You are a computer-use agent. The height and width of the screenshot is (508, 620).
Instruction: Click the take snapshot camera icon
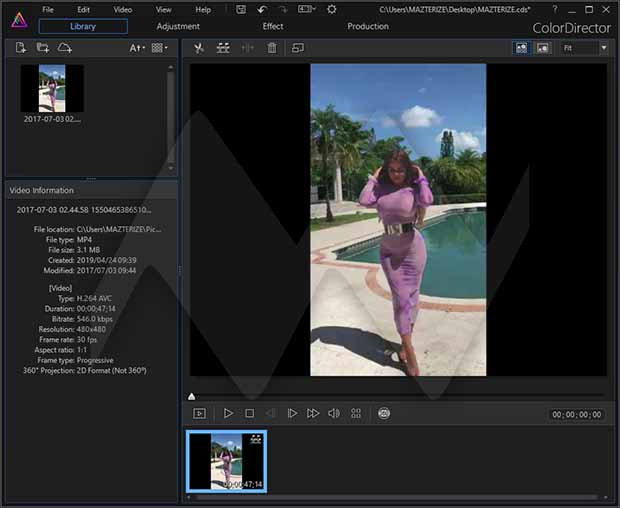tap(384, 414)
